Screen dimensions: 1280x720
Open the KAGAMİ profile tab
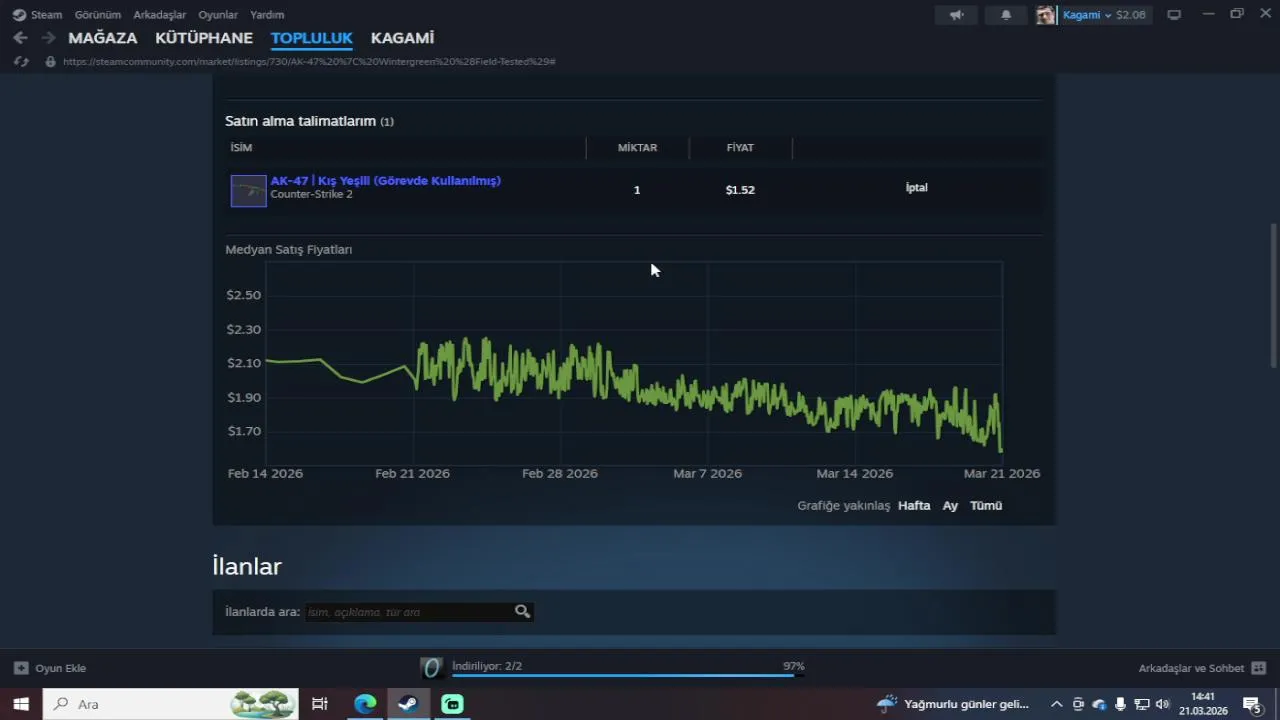coord(403,38)
